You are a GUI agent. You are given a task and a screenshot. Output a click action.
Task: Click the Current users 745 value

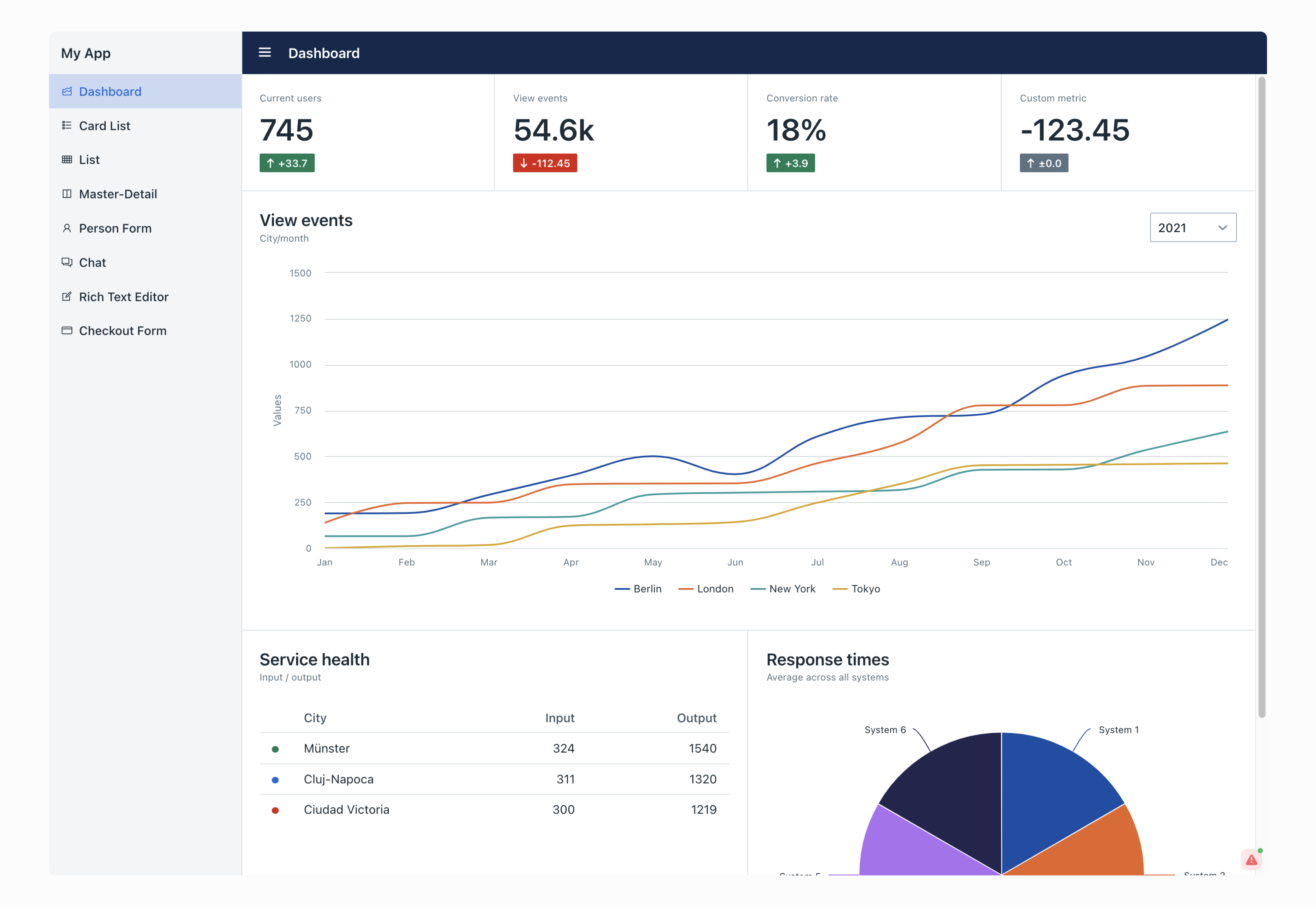pos(286,130)
